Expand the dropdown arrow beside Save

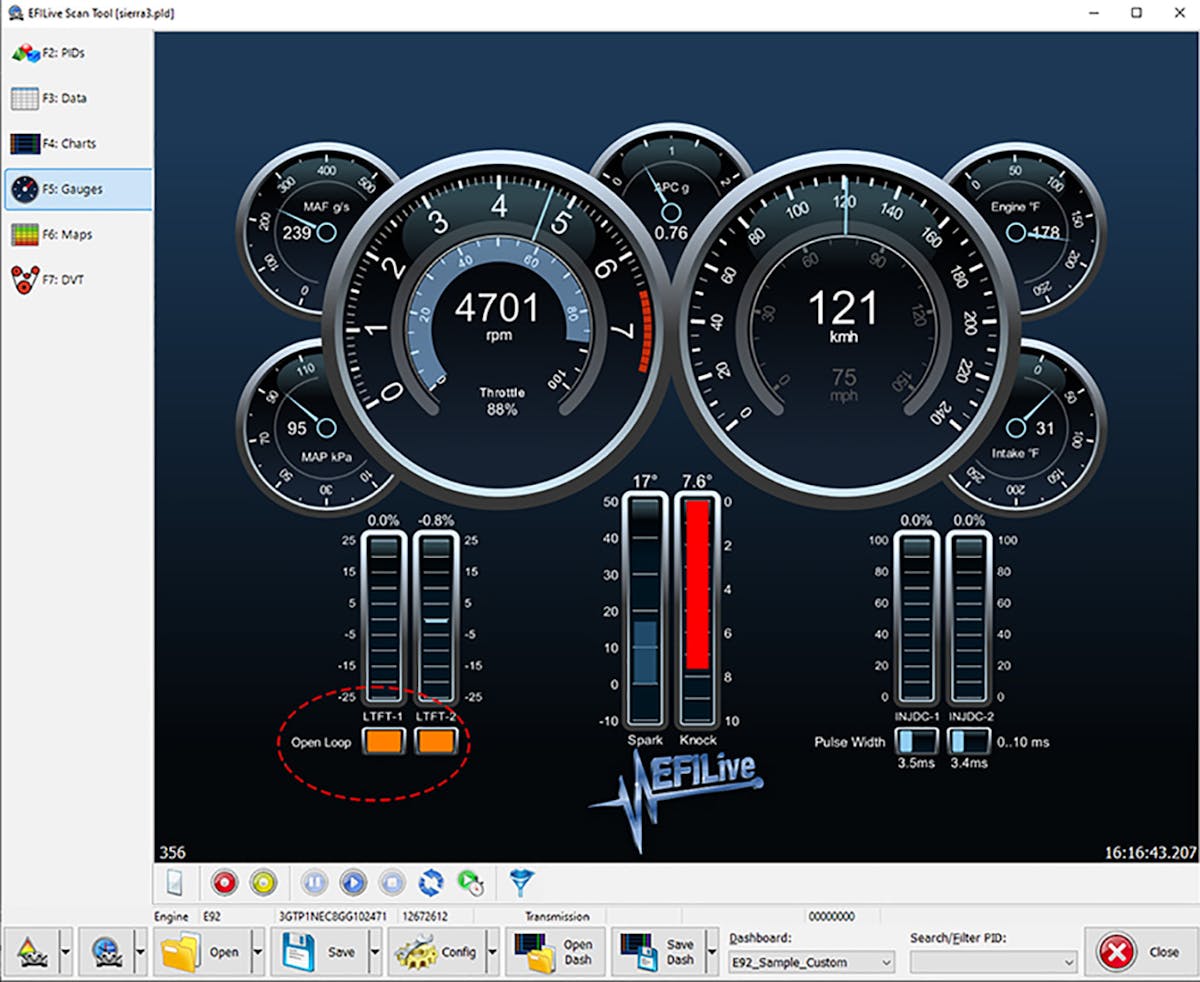pyautogui.click(x=376, y=952)
